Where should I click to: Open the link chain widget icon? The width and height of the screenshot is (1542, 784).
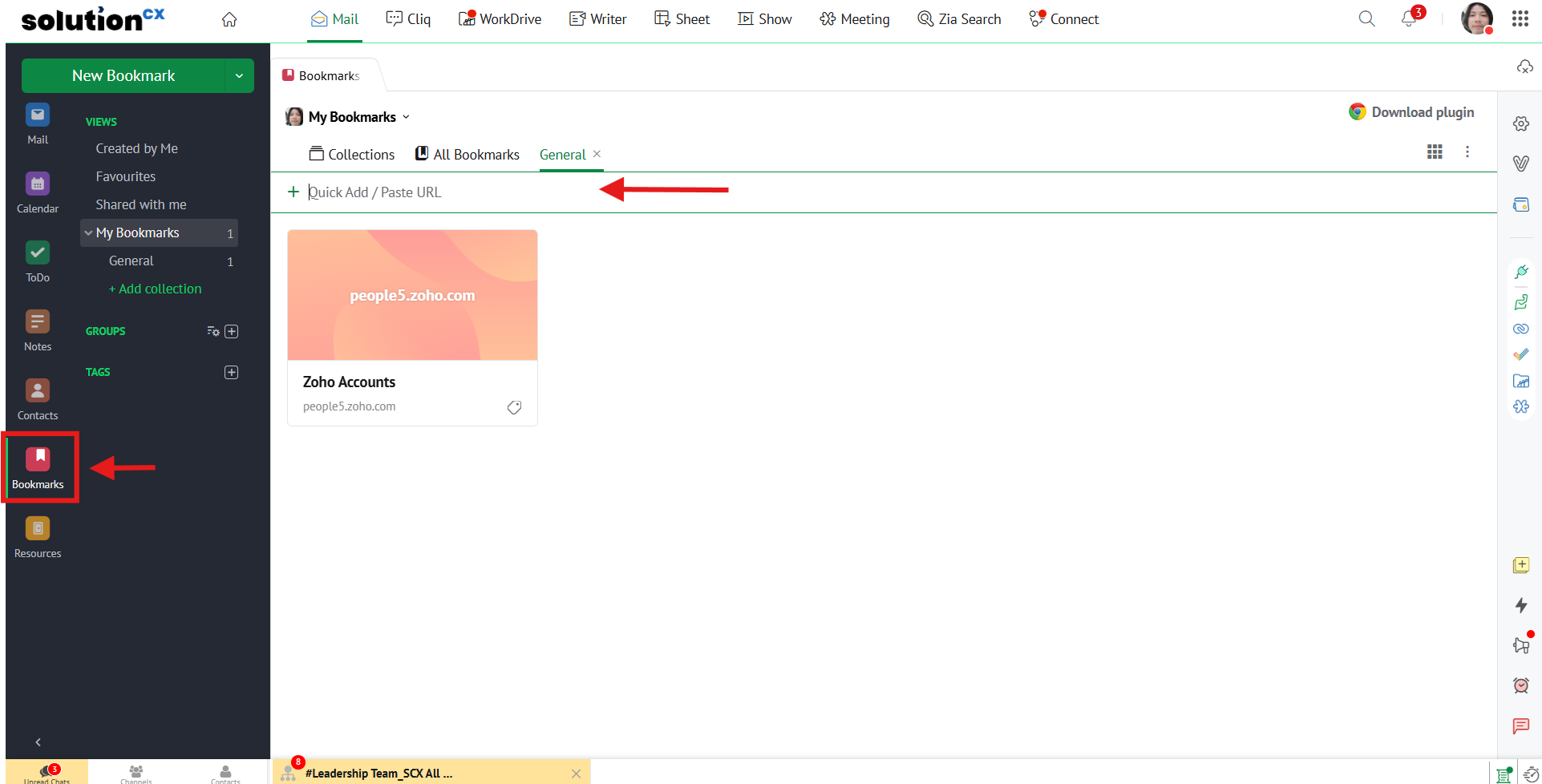click(1521, 329)
